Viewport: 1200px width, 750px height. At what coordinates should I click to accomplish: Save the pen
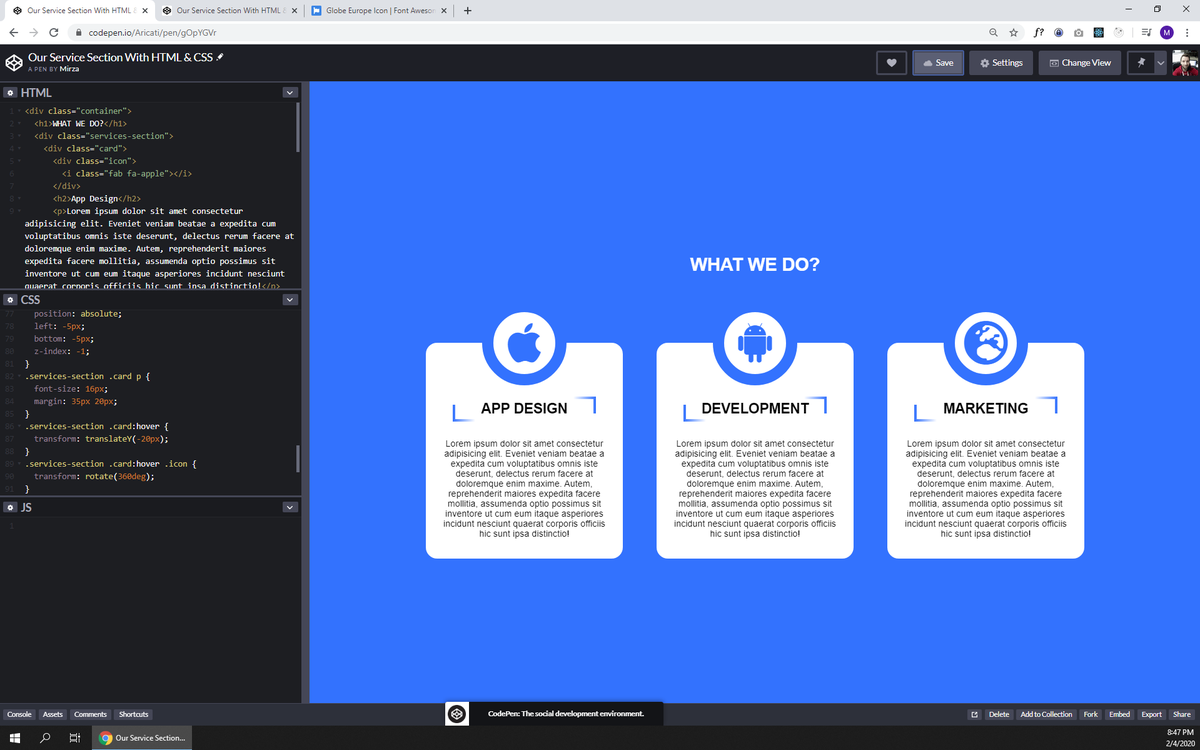[938, 63]
